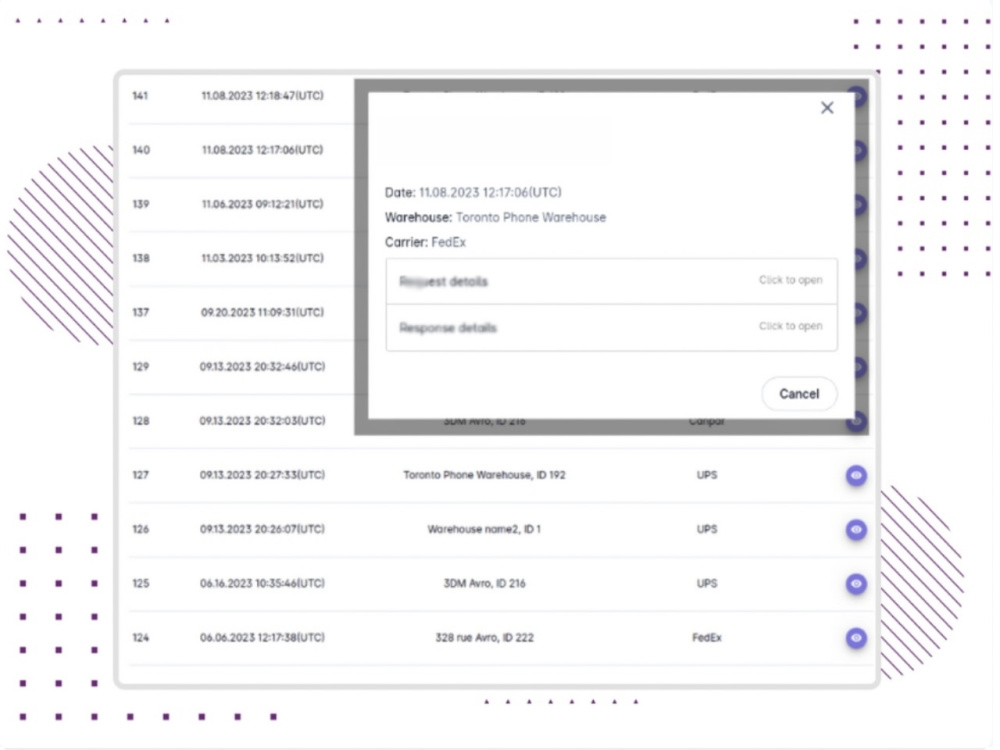Click Toronto Phone Warehouse, ID 192 cell

tap(485, 475)
